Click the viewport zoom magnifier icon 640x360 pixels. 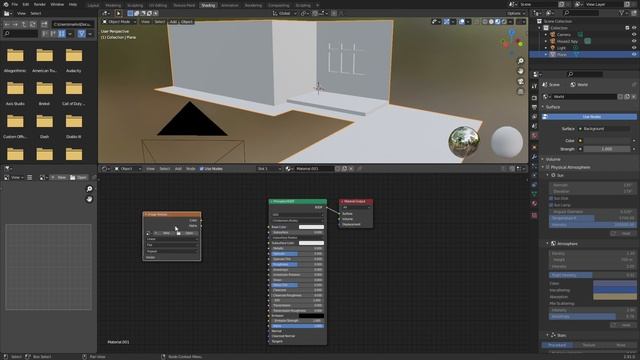[520, 61]
